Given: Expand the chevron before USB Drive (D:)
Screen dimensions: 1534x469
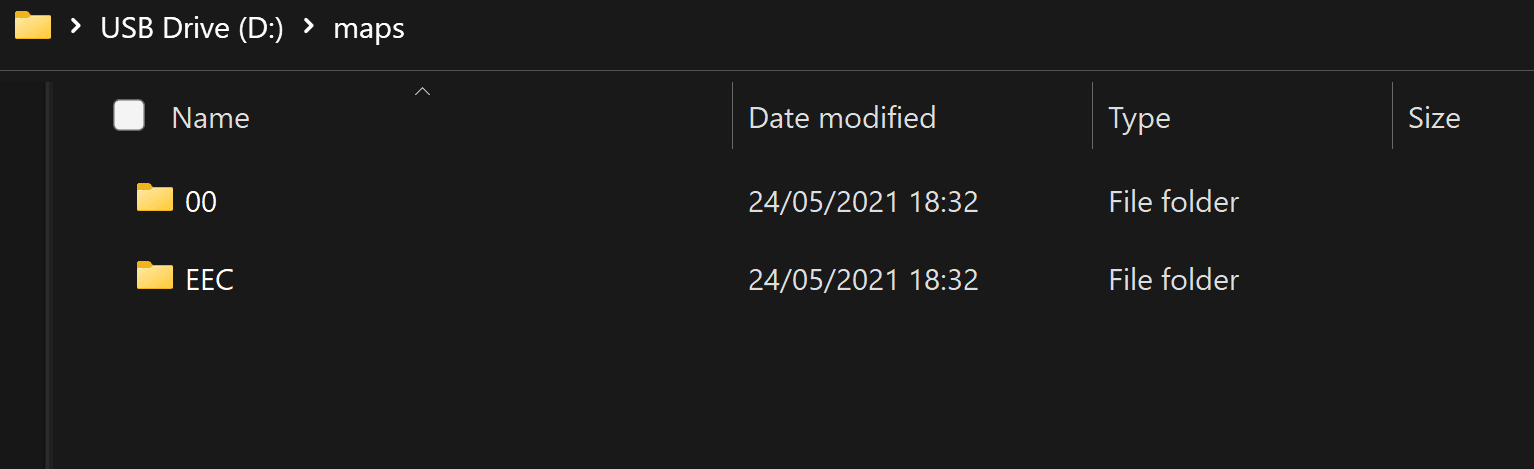Looking at the screenshot, I should point(76,28).
